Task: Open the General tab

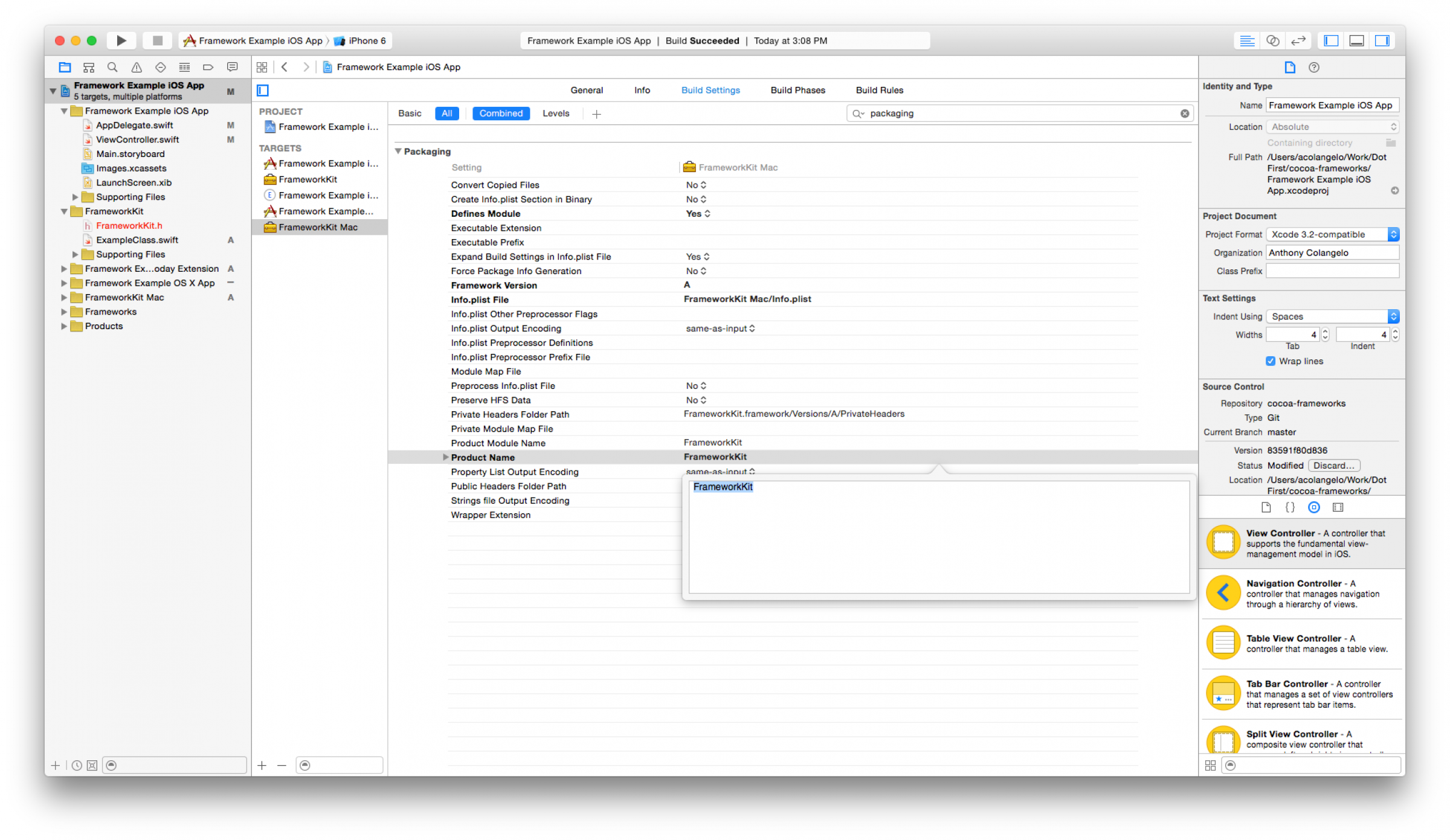Action: click(x=587, y=90)
